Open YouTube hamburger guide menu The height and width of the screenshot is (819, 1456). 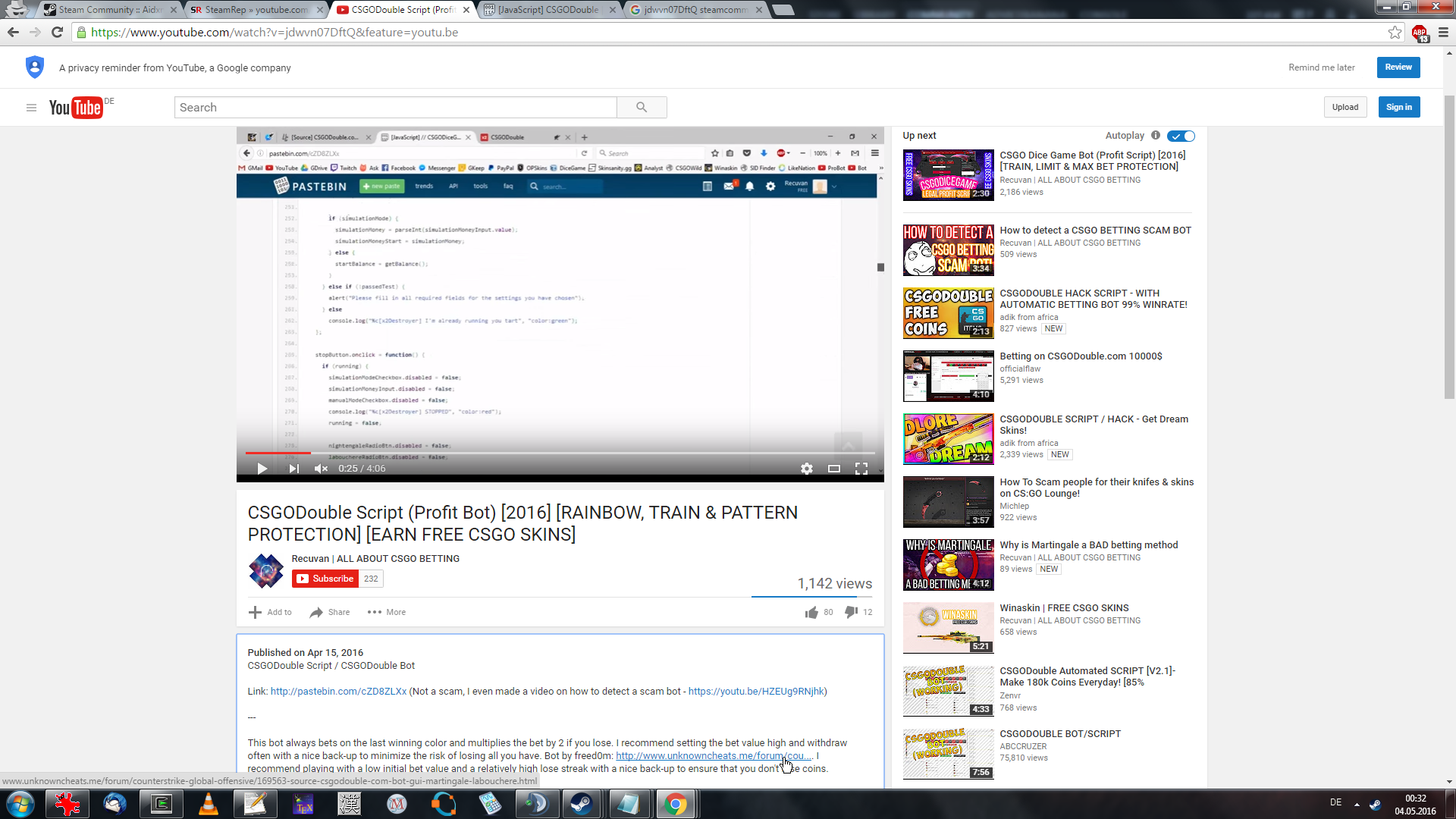coord(31,108)
